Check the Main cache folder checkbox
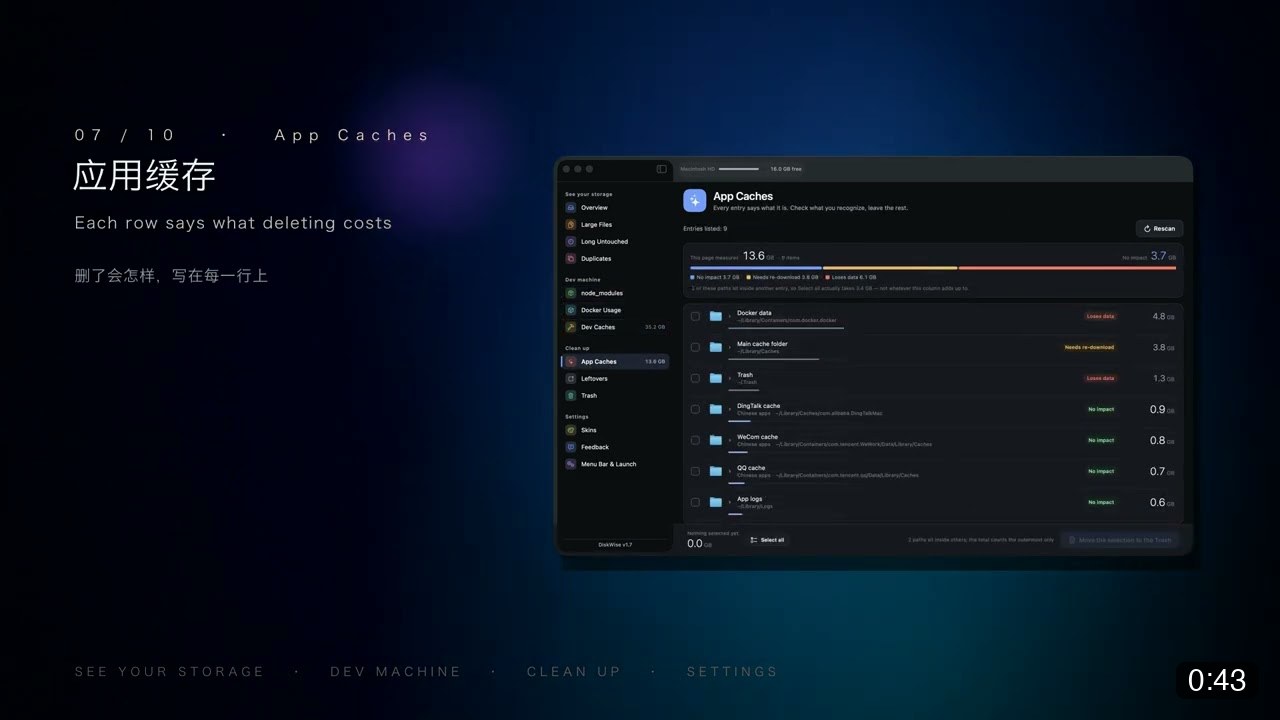The width and height of the screenshot is (1280, 720). click(696, 347)
